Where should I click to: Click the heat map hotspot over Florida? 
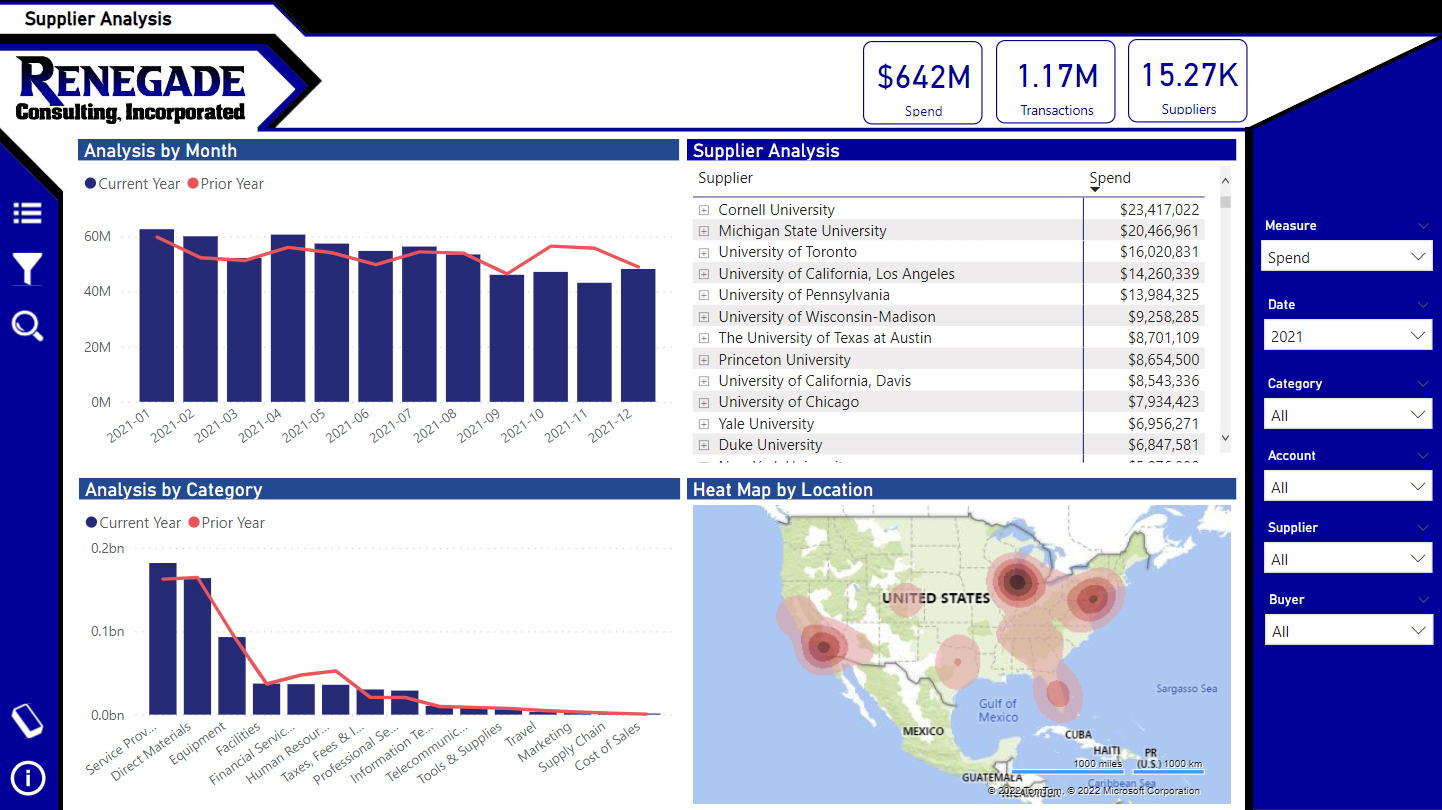1057,693
